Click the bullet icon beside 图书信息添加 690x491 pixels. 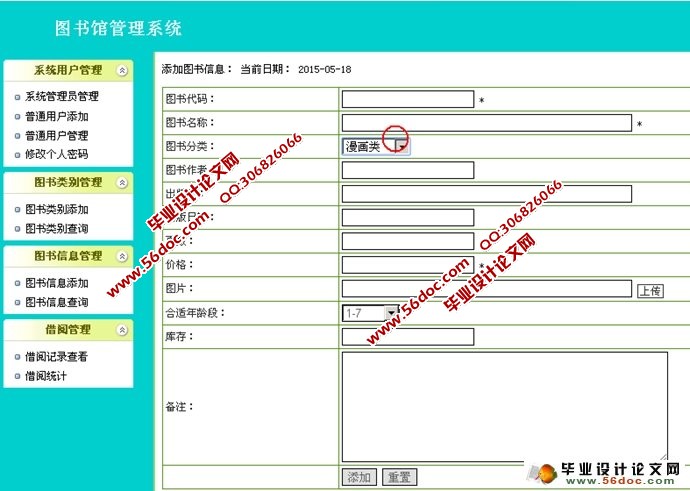coord(18,283)
